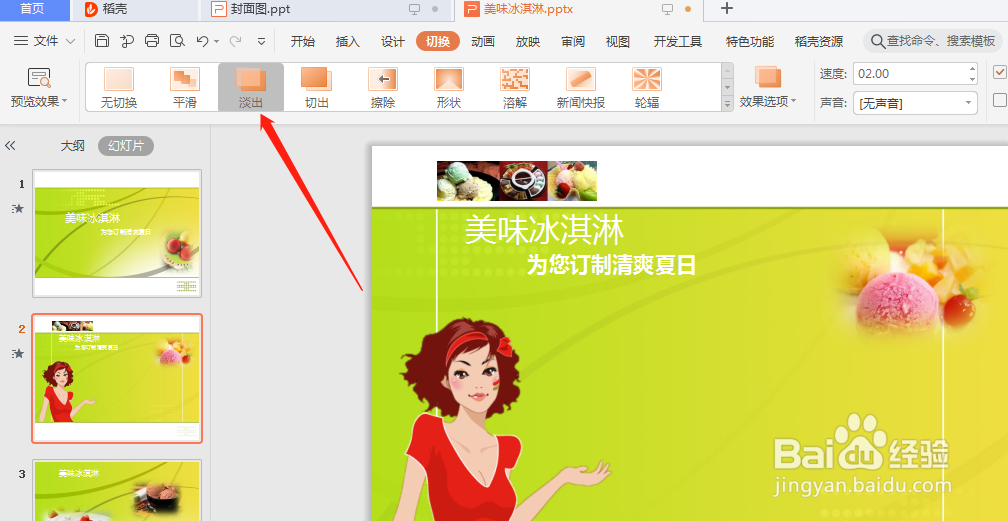1008x521 pixels.
Task: Switch to the 首页 home tab
Action: pos(35,9)
